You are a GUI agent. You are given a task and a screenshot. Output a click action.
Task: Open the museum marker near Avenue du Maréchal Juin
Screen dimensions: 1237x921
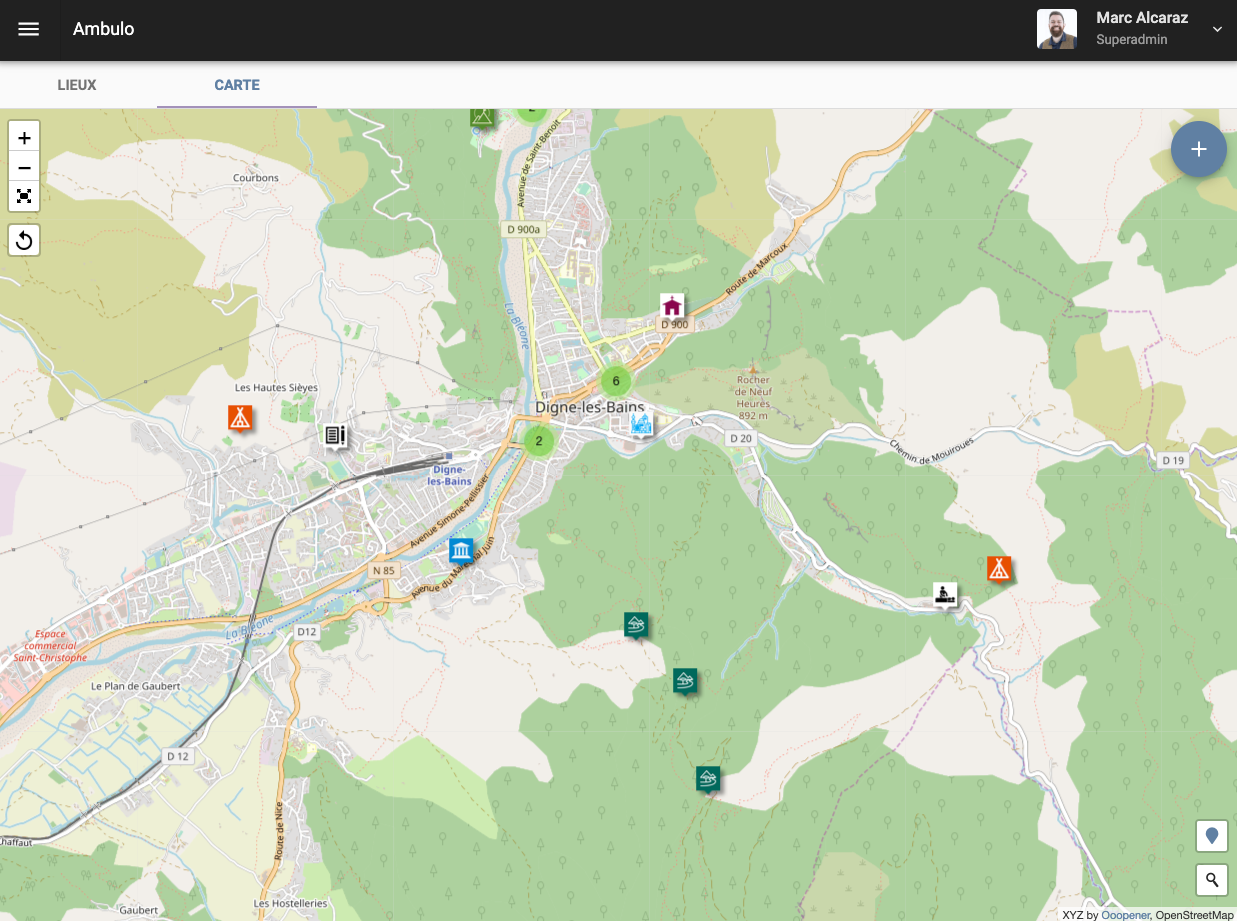(x=460, y=550)
